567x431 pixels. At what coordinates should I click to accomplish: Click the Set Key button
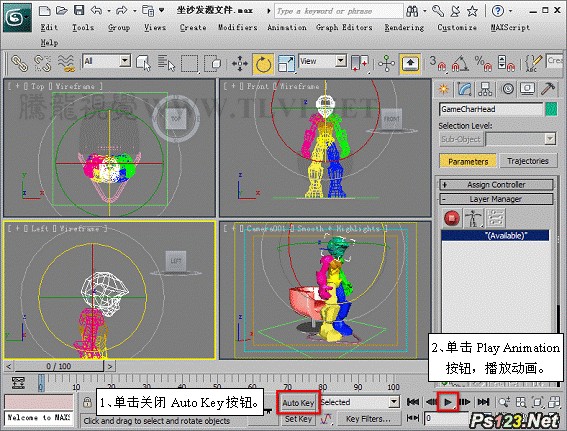click(298, 419)
